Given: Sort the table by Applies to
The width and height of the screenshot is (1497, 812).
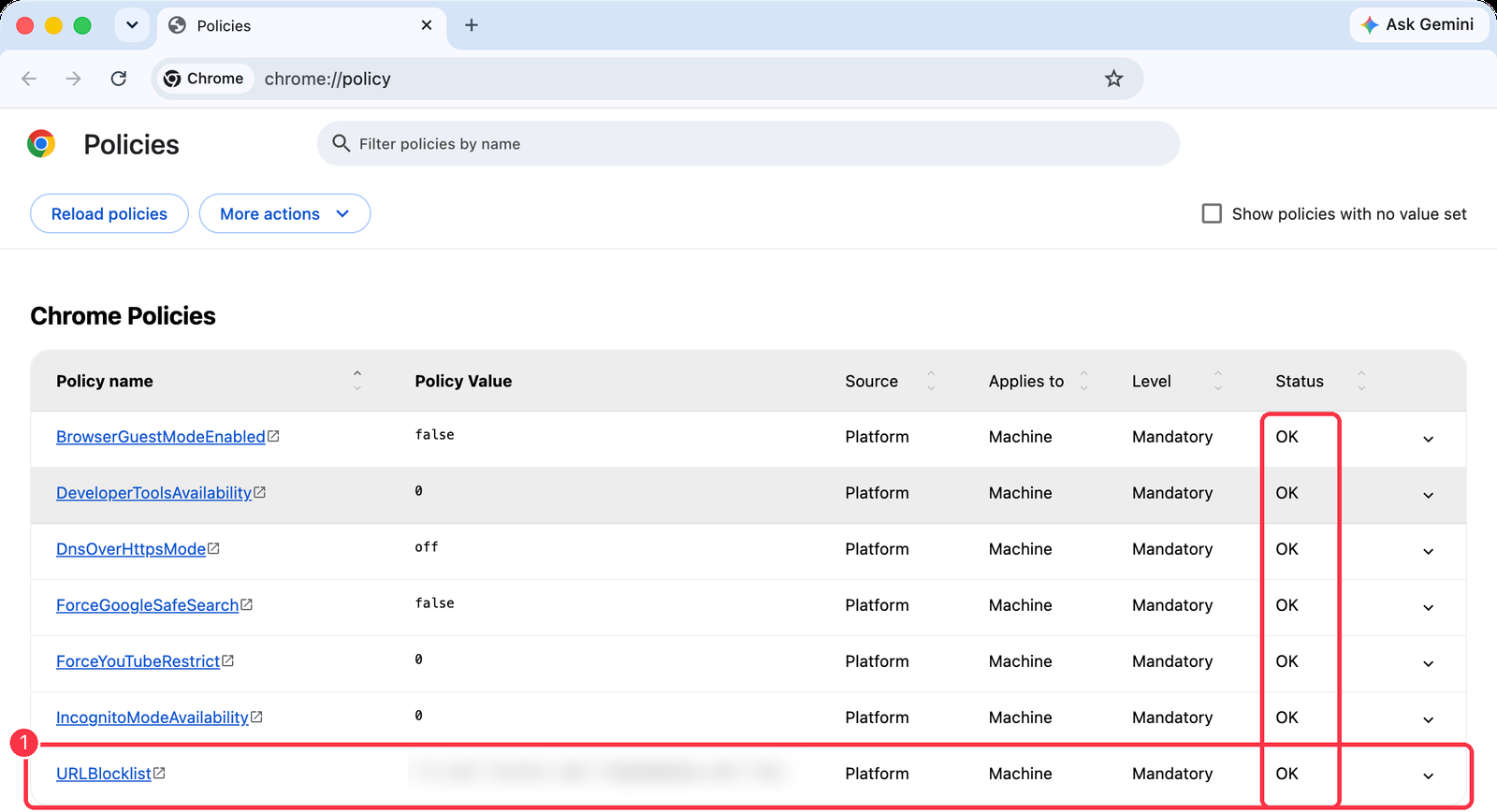Looking at the screenshot, I should click(x=1083, y=381).
